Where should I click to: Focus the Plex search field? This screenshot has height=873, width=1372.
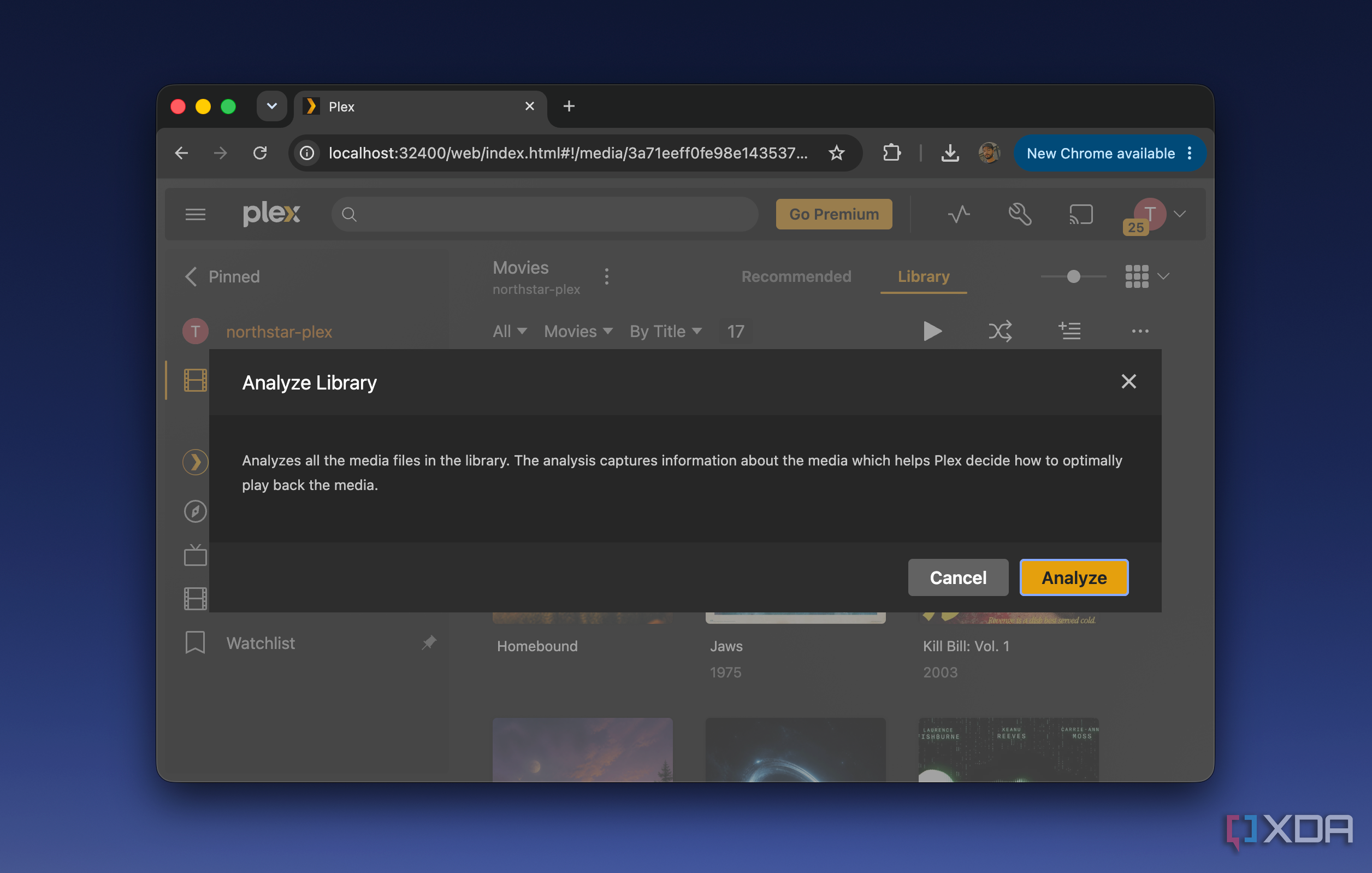[x=545, y=214]
